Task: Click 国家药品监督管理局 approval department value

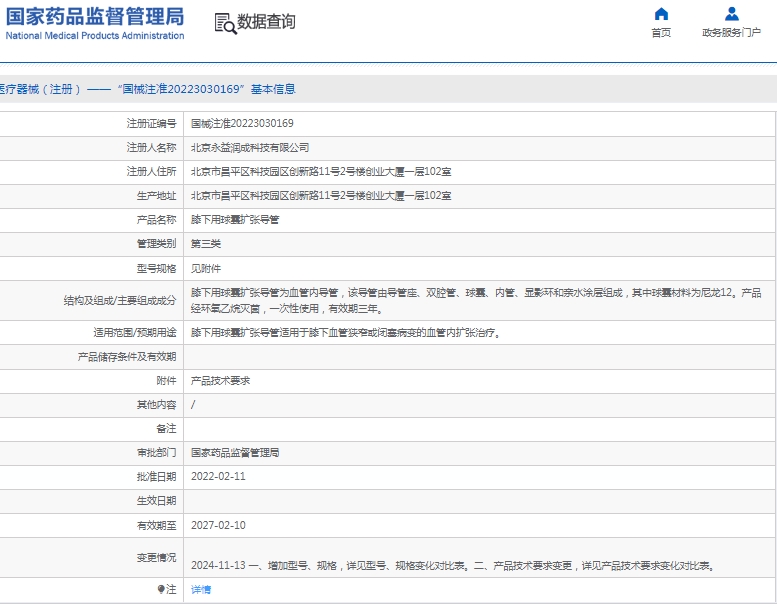Action: pos(235,452)
